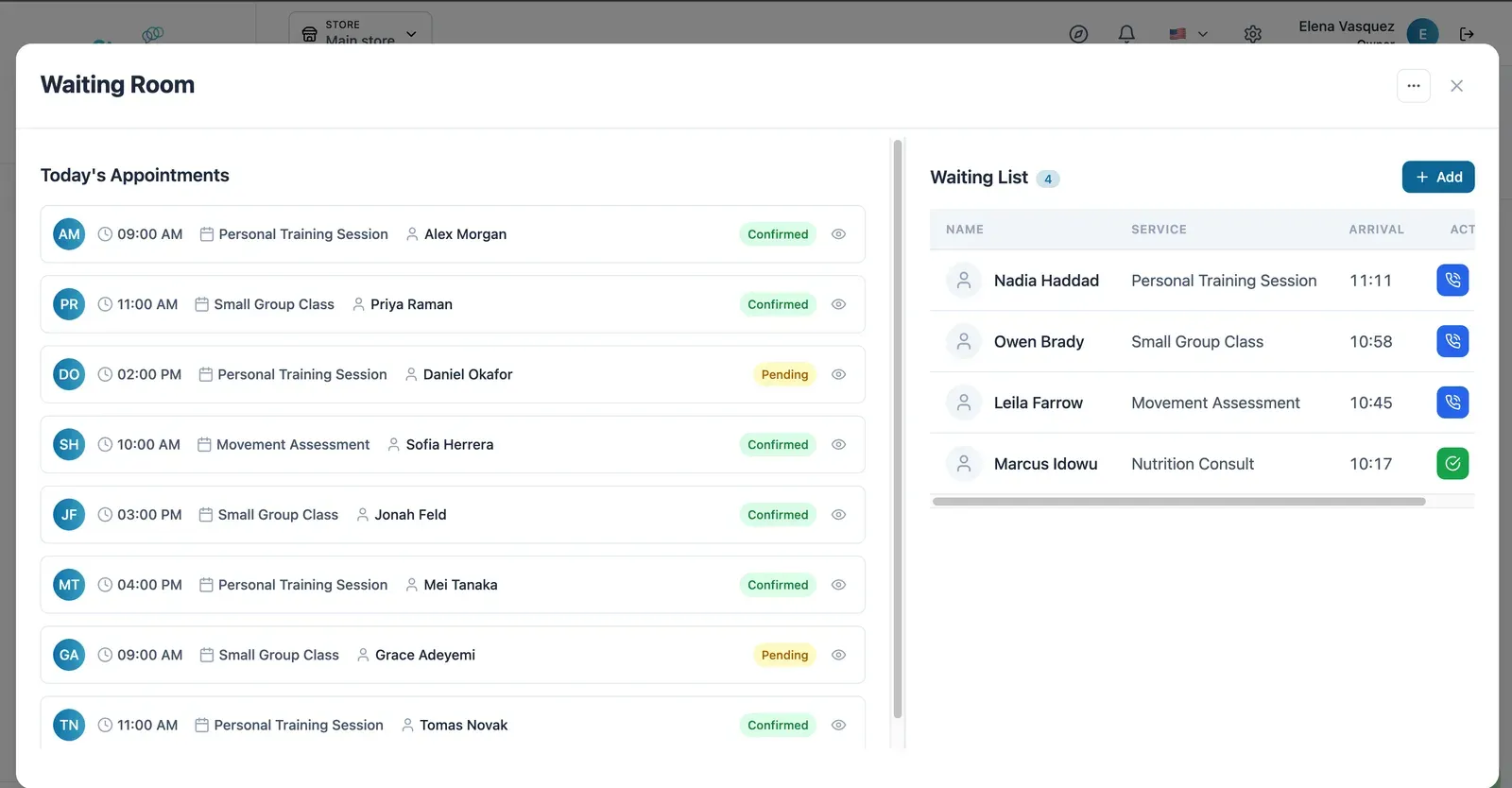Open Tomas Novak's appointment eye icon
Viewport: 1512px width, 788px height.
[x=838, y=725]
